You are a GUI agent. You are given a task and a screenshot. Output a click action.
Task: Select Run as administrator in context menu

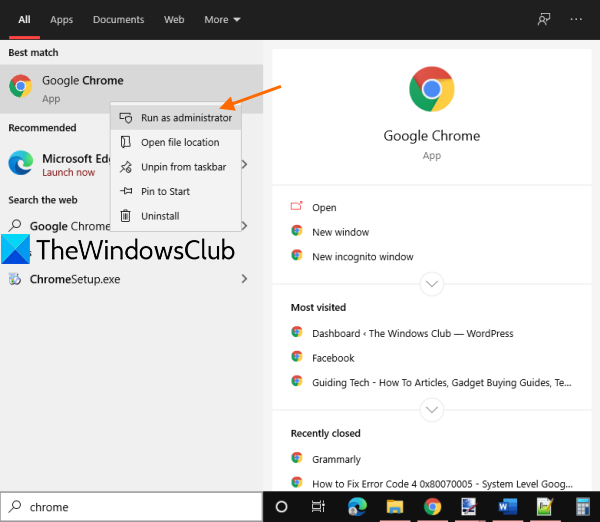click(176, 118)
